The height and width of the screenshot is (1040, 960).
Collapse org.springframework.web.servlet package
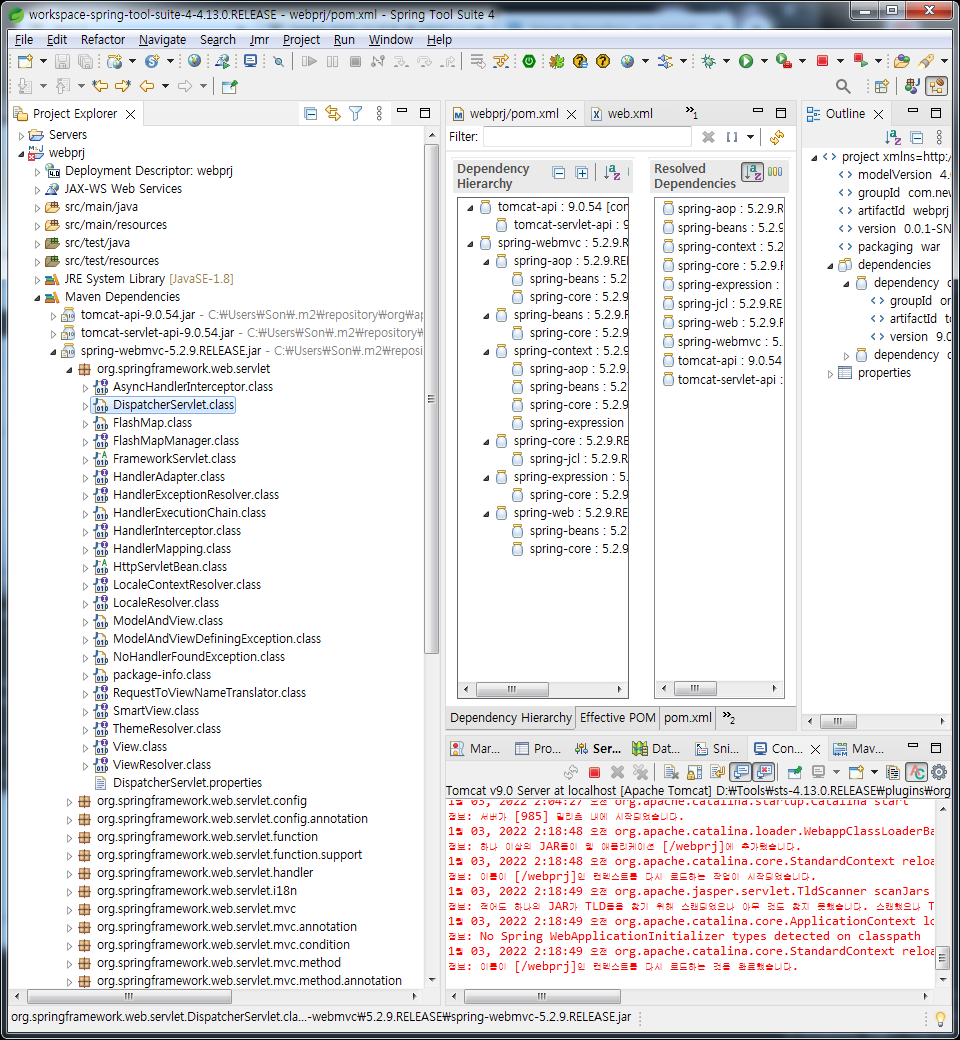click(69, 369)
